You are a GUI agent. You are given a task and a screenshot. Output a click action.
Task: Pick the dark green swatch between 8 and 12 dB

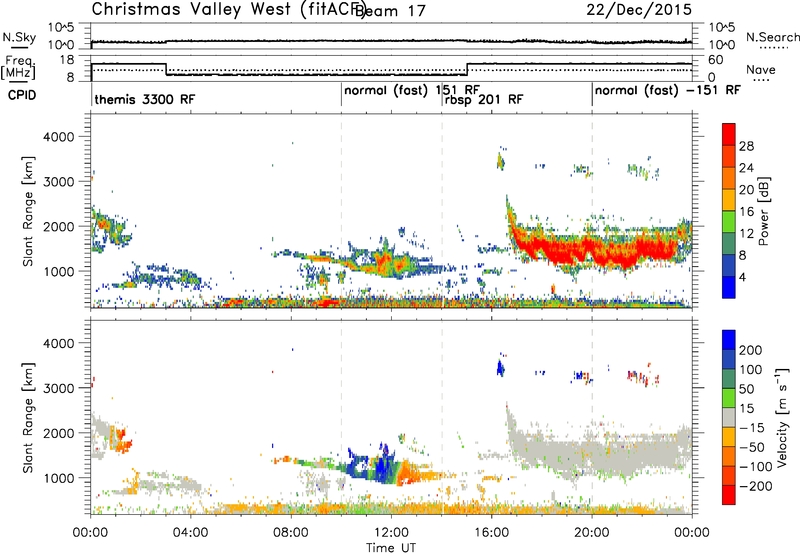[x=729, y=244]
